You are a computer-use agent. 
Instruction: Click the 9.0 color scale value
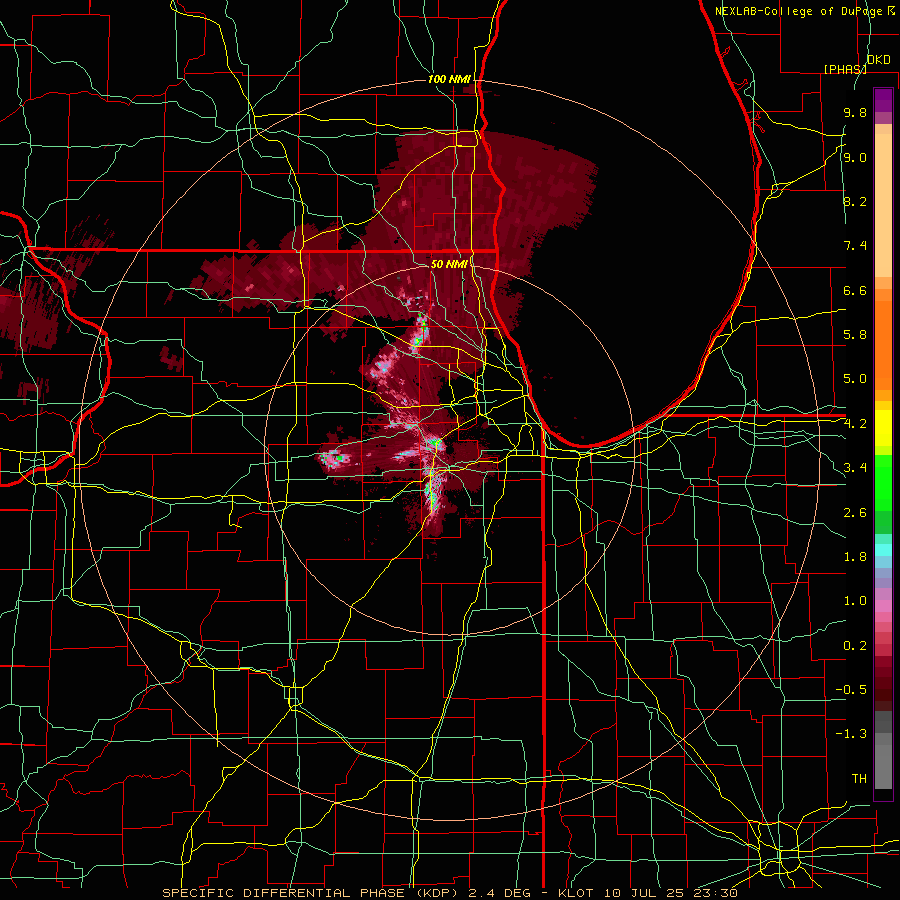click(x=855, y=157)
